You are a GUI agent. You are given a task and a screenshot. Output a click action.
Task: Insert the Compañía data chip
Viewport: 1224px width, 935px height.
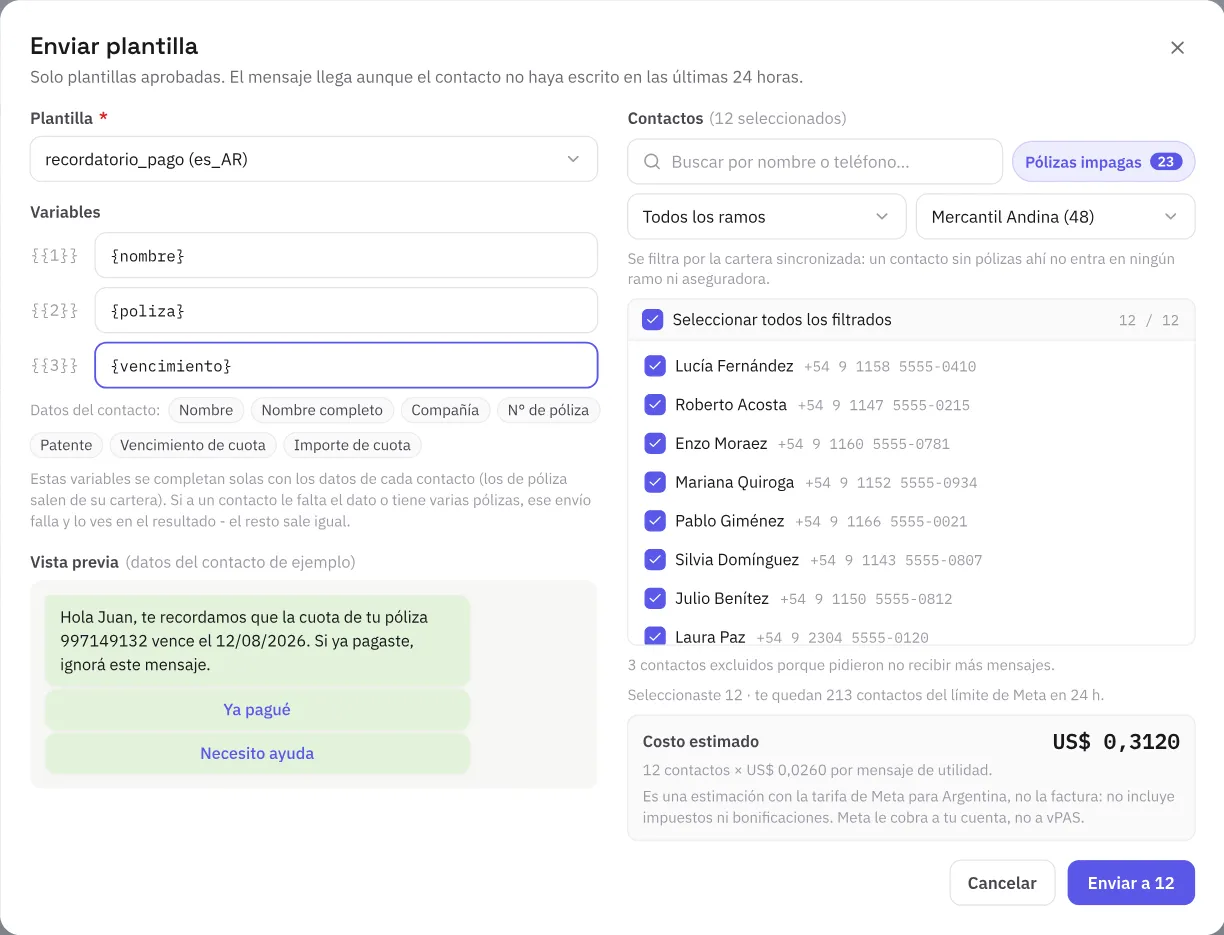[445, 410]
